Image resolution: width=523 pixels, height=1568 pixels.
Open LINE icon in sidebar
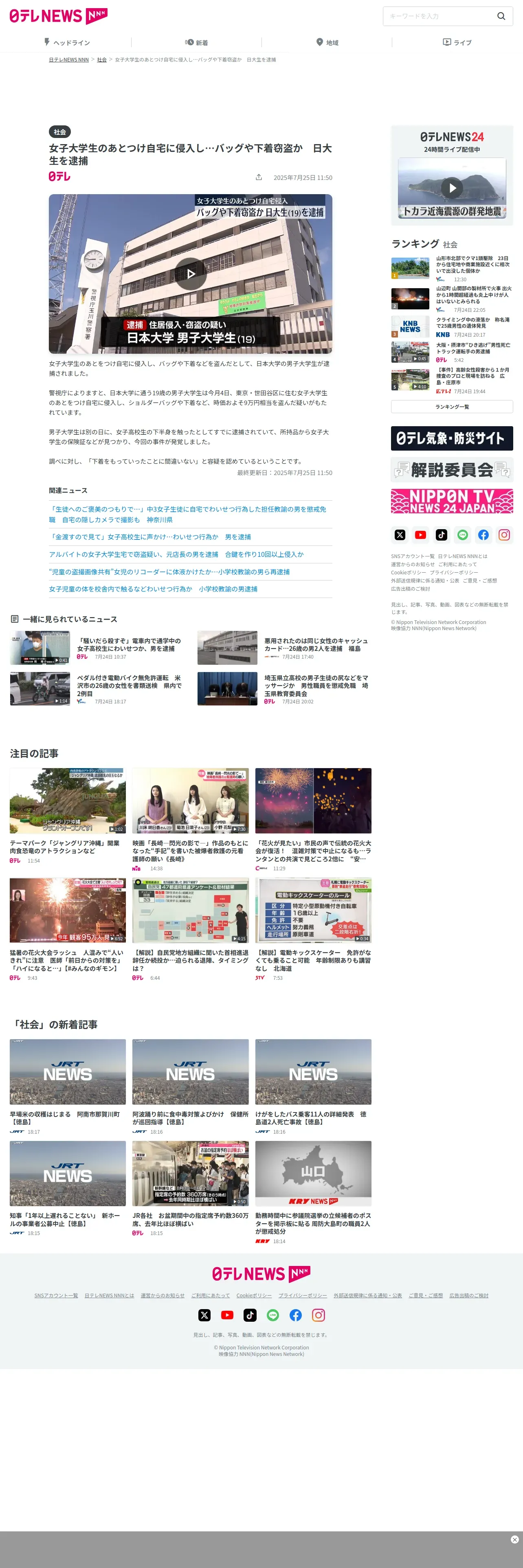click(x=462, y=535)
